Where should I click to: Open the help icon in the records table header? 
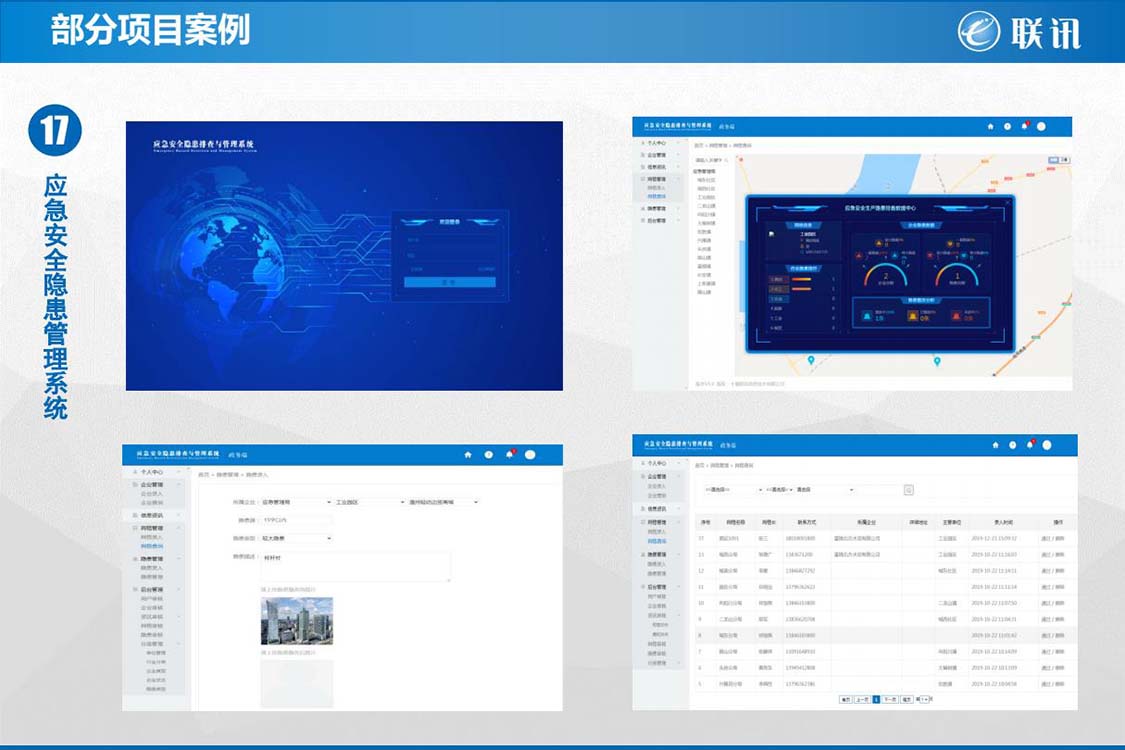tap(1012, 445)
